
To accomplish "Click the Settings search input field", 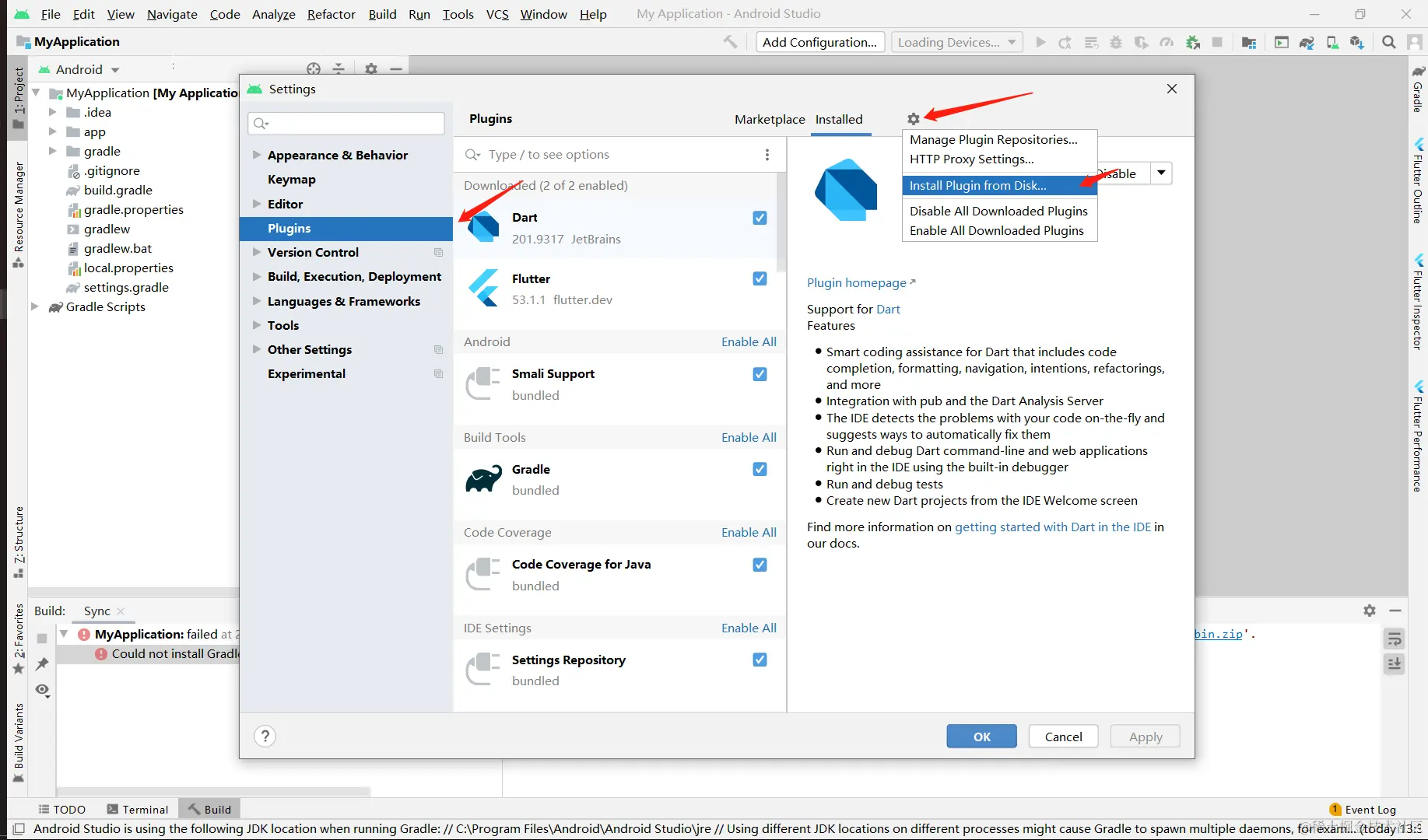I will [x=346, y=123].
